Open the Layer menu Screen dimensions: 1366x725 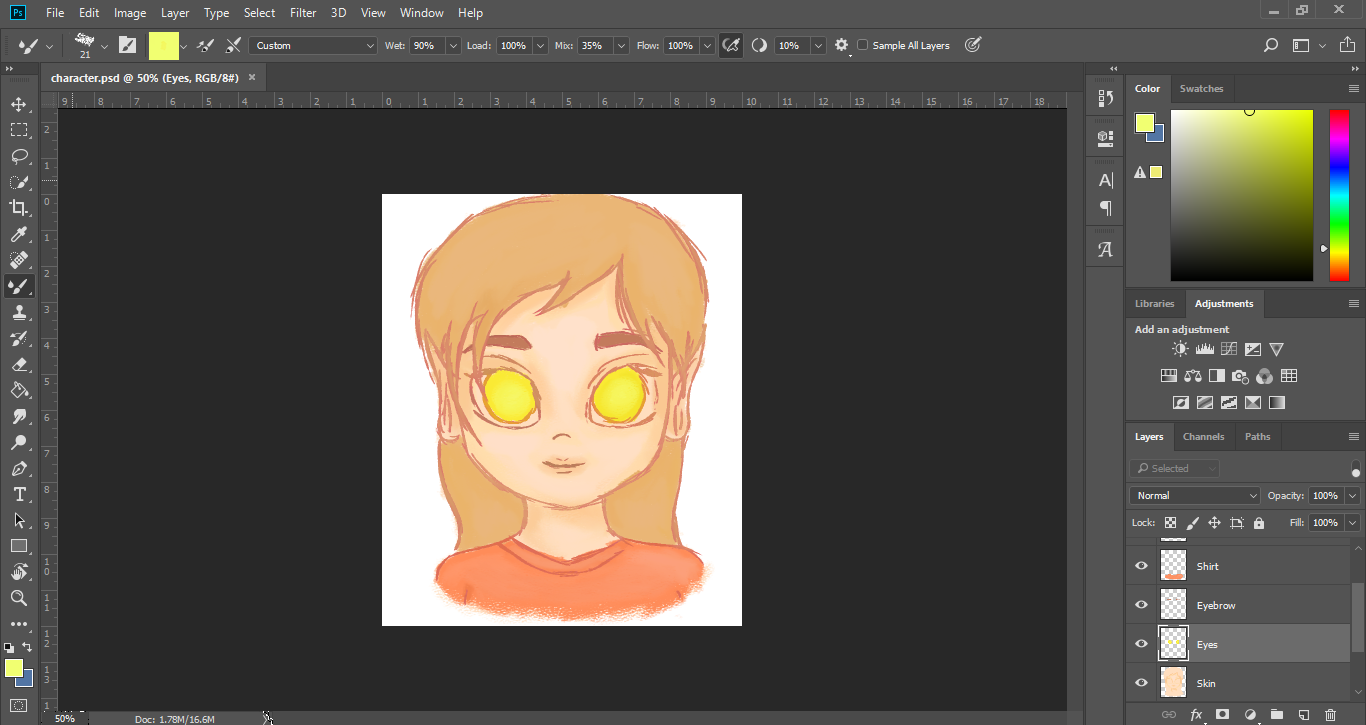click(175, 13)
